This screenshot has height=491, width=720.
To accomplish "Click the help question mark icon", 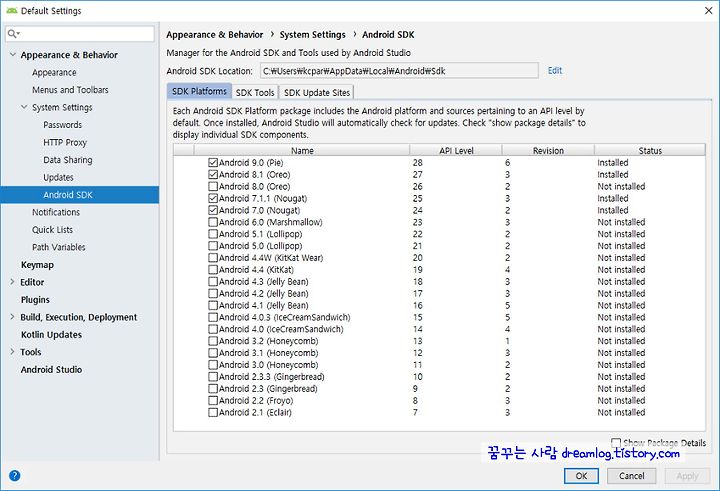I will point(15,475).
